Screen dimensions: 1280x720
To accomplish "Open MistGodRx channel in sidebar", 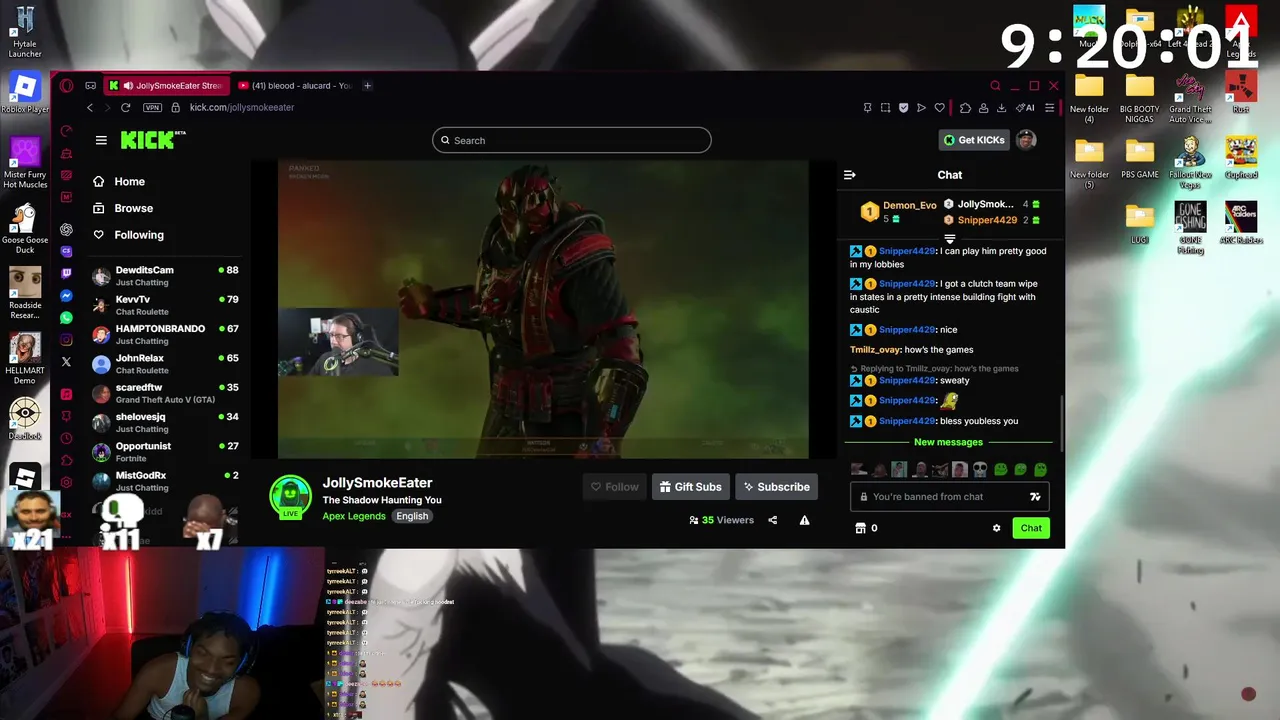I will [x=166, y=481].
